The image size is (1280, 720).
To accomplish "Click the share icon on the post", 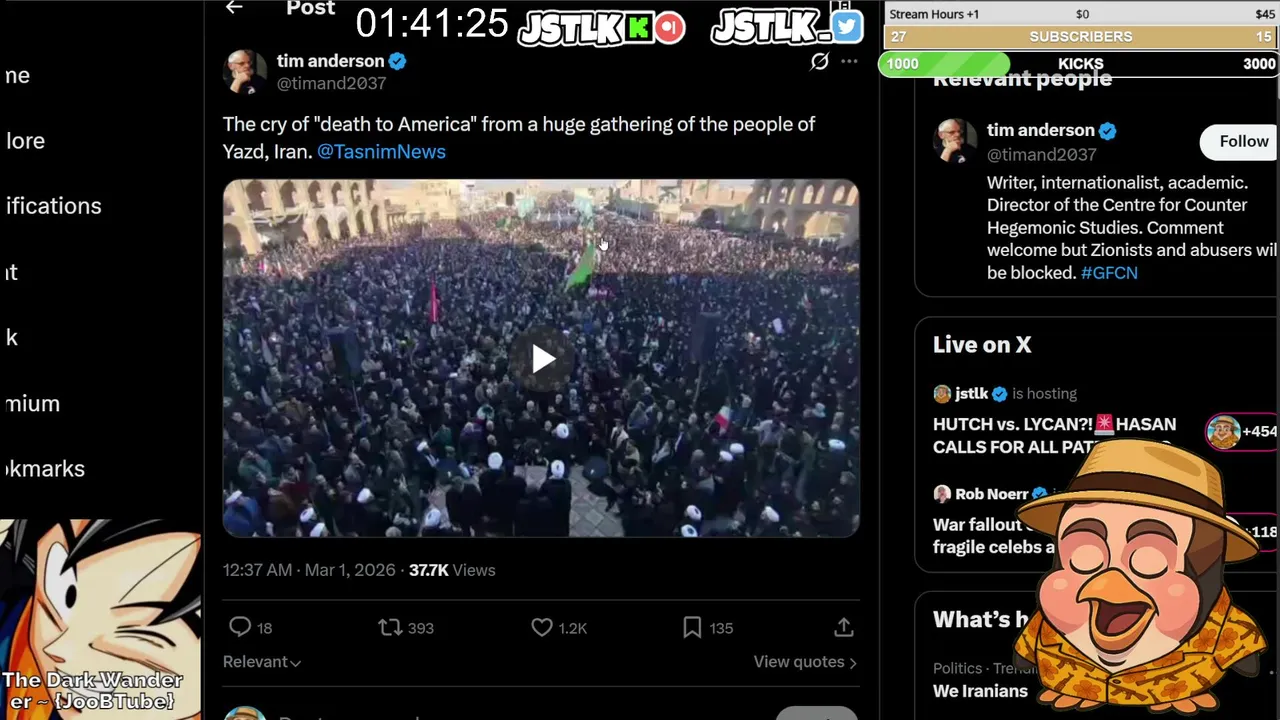I will tap(843, 627).
